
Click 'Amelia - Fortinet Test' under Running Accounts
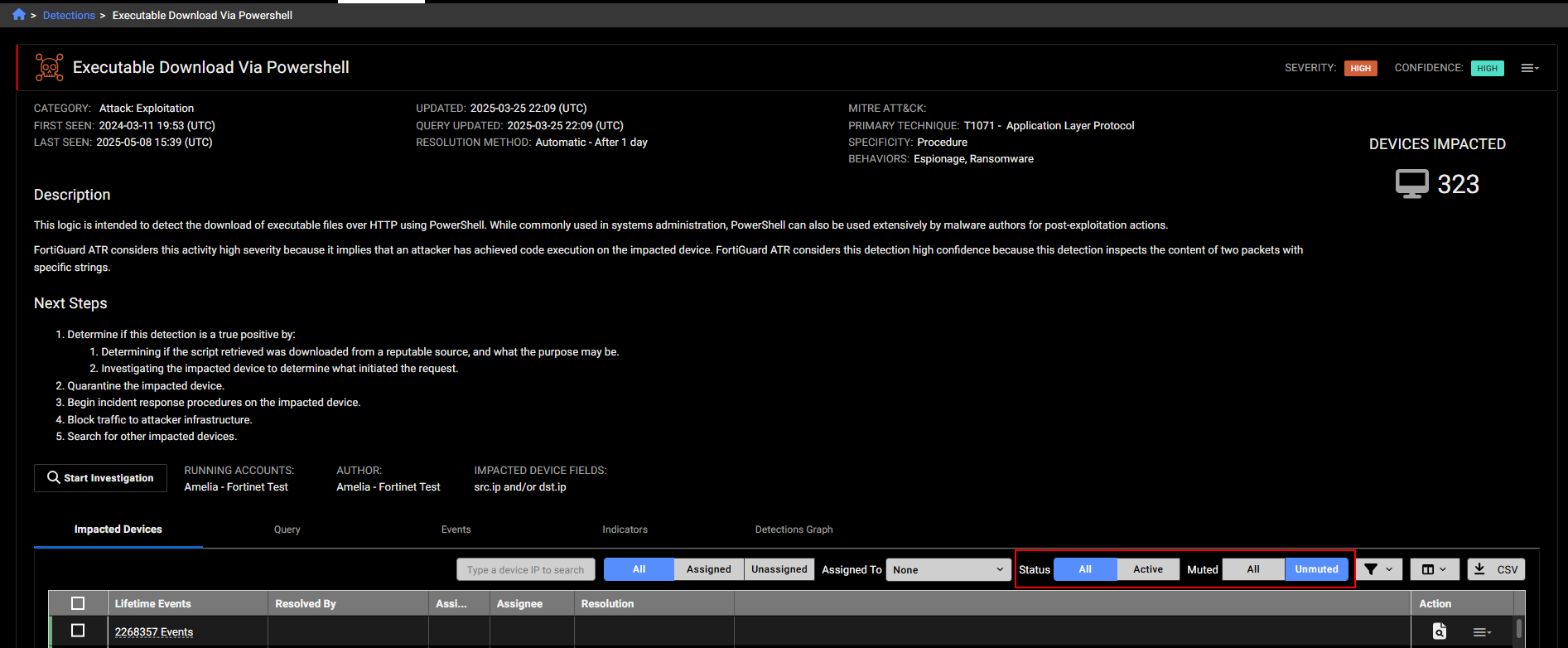[x=236, y=486]
